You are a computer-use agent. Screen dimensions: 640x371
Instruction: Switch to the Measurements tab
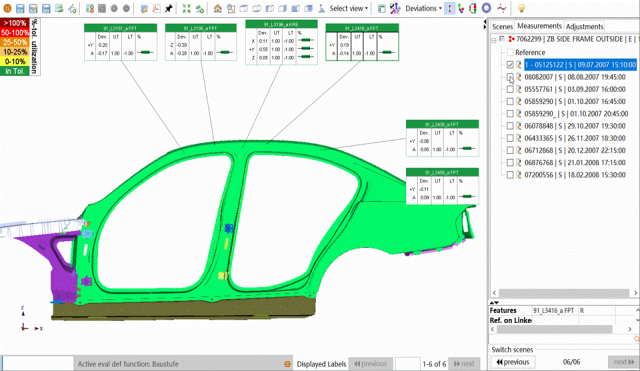(539, 26)
